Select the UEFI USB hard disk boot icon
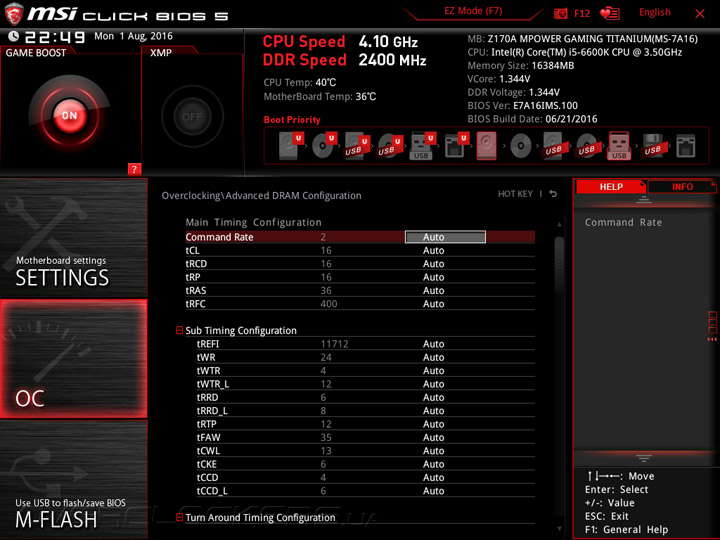720x540 pixels. 357,146
